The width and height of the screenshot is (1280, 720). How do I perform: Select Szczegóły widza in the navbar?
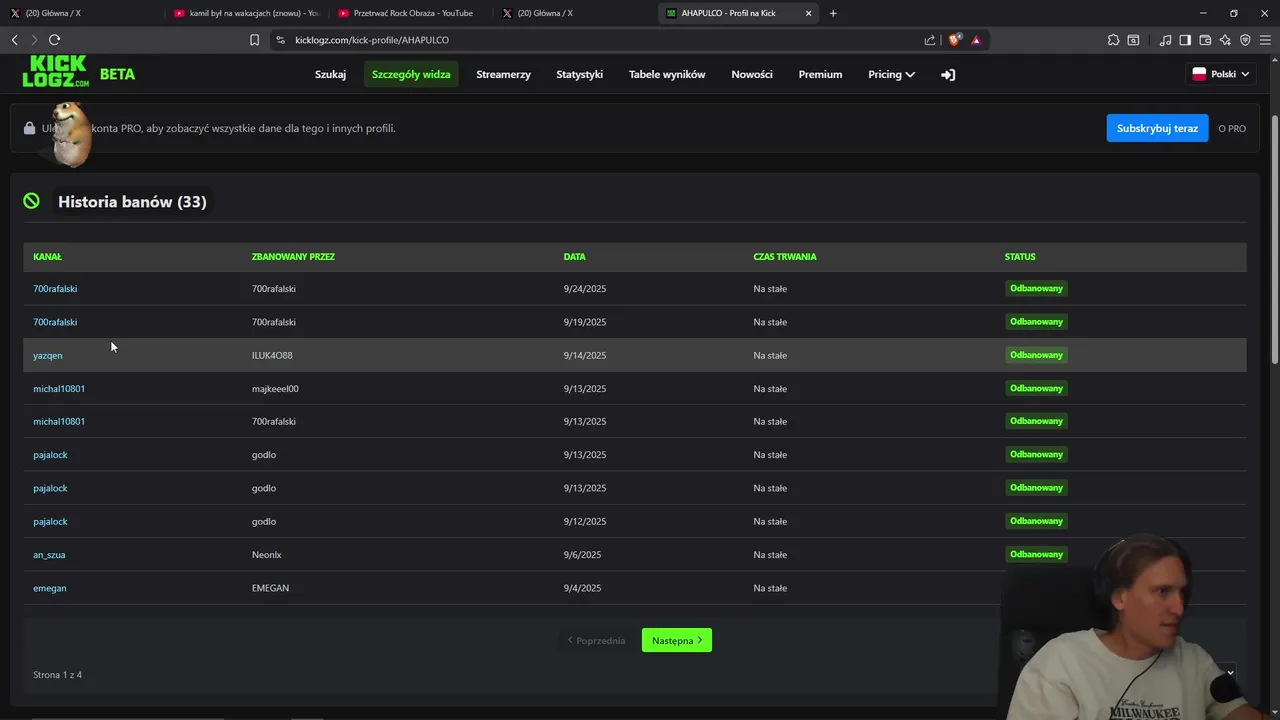[x=411, y=74]
